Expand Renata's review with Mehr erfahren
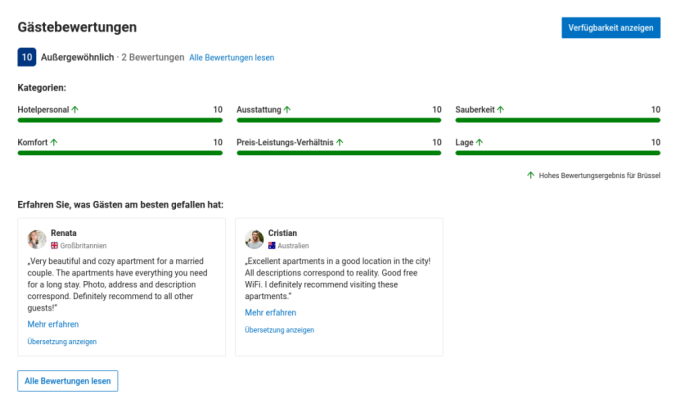Screen dimensions: 700x408 coord(53,324)
